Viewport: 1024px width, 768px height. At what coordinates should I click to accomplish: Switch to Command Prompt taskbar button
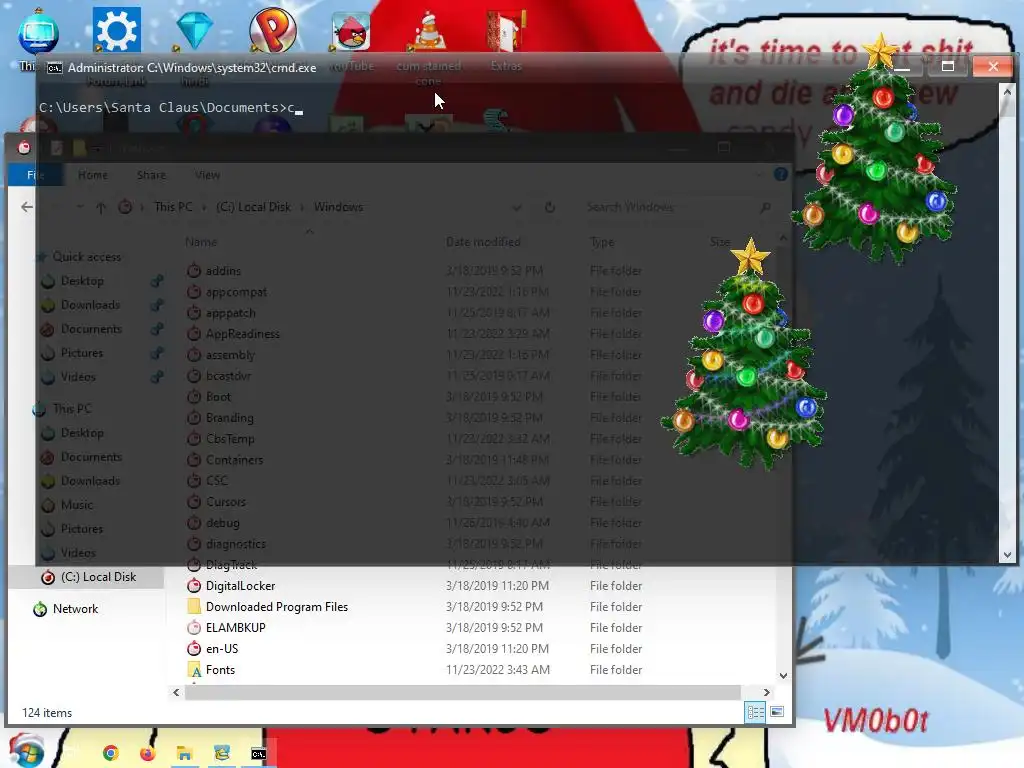(259, 754)
